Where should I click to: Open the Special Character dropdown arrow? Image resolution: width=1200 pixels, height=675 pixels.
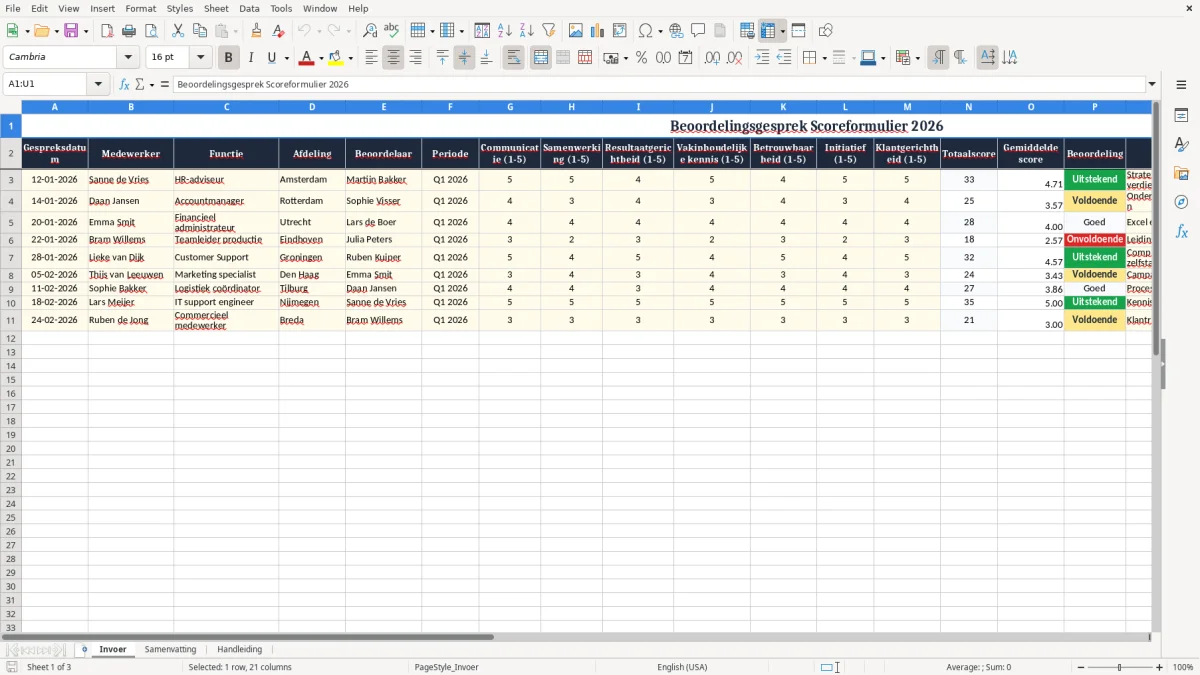pyautogui.click(x=660, y=31)
